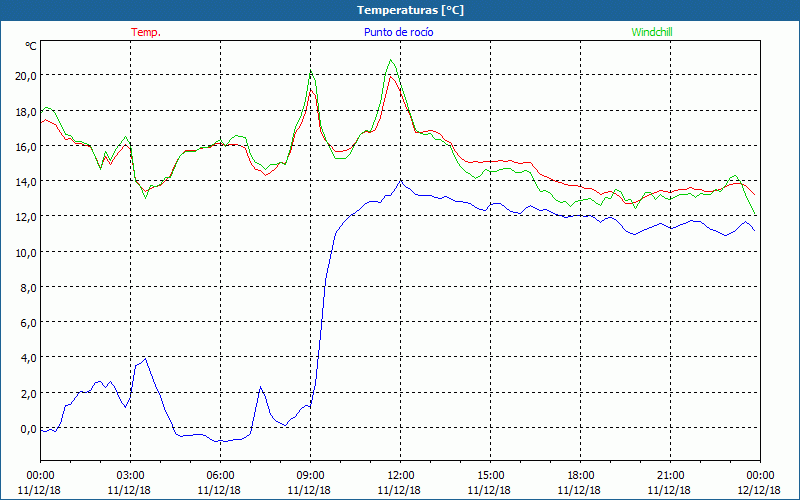
Task: Click the dew point peak near 12:00
Action: (x=401, y=181)
